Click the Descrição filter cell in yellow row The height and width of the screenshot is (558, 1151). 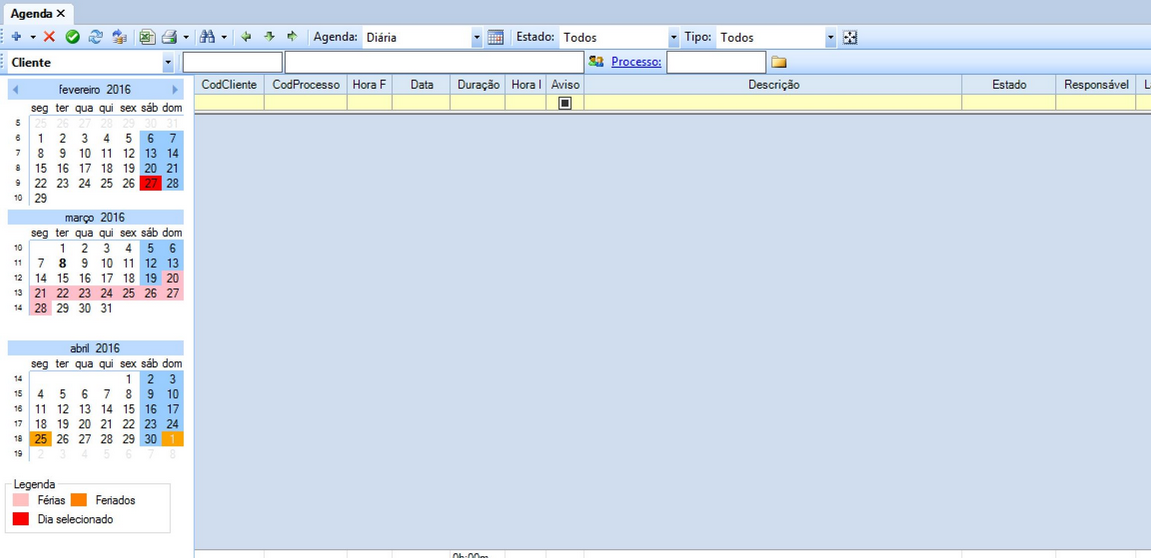point(774,104)
